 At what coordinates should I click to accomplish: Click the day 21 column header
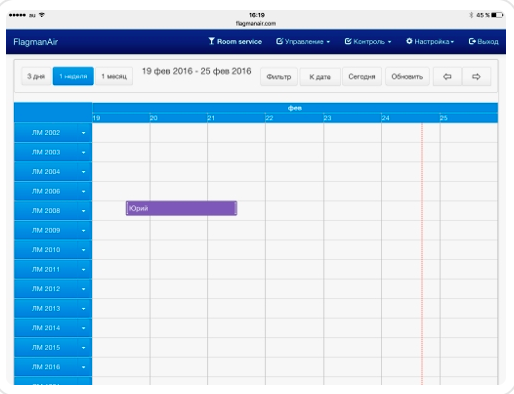236,118
